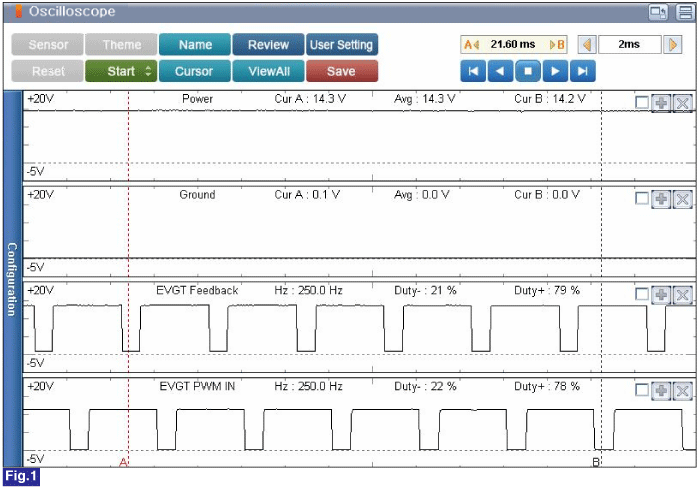Click Power Cur B : 14.2 V reading
This screenshot has width=700, height=489.
(x=550, y=99)
